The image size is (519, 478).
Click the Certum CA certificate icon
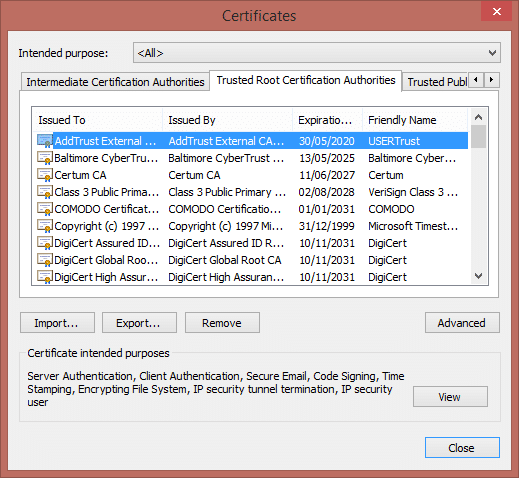point(45,175)
